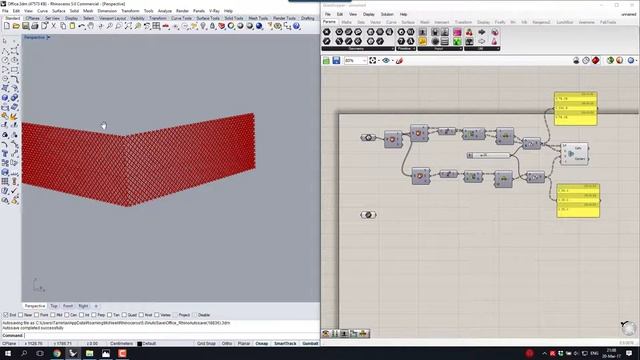Toggle Gumball in Rhino status bar
The width and height of the screenshot is (640, 360).
click(x=310, y=344)
